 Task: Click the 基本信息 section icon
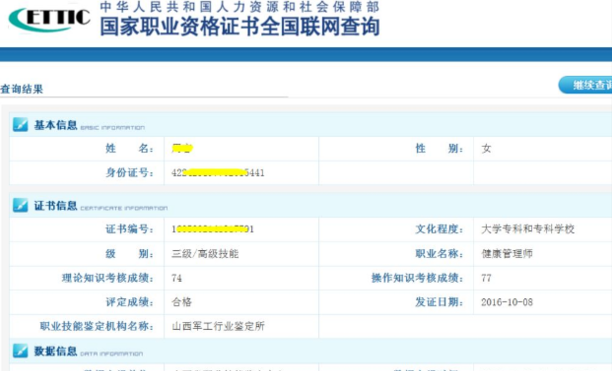point(20,125)
